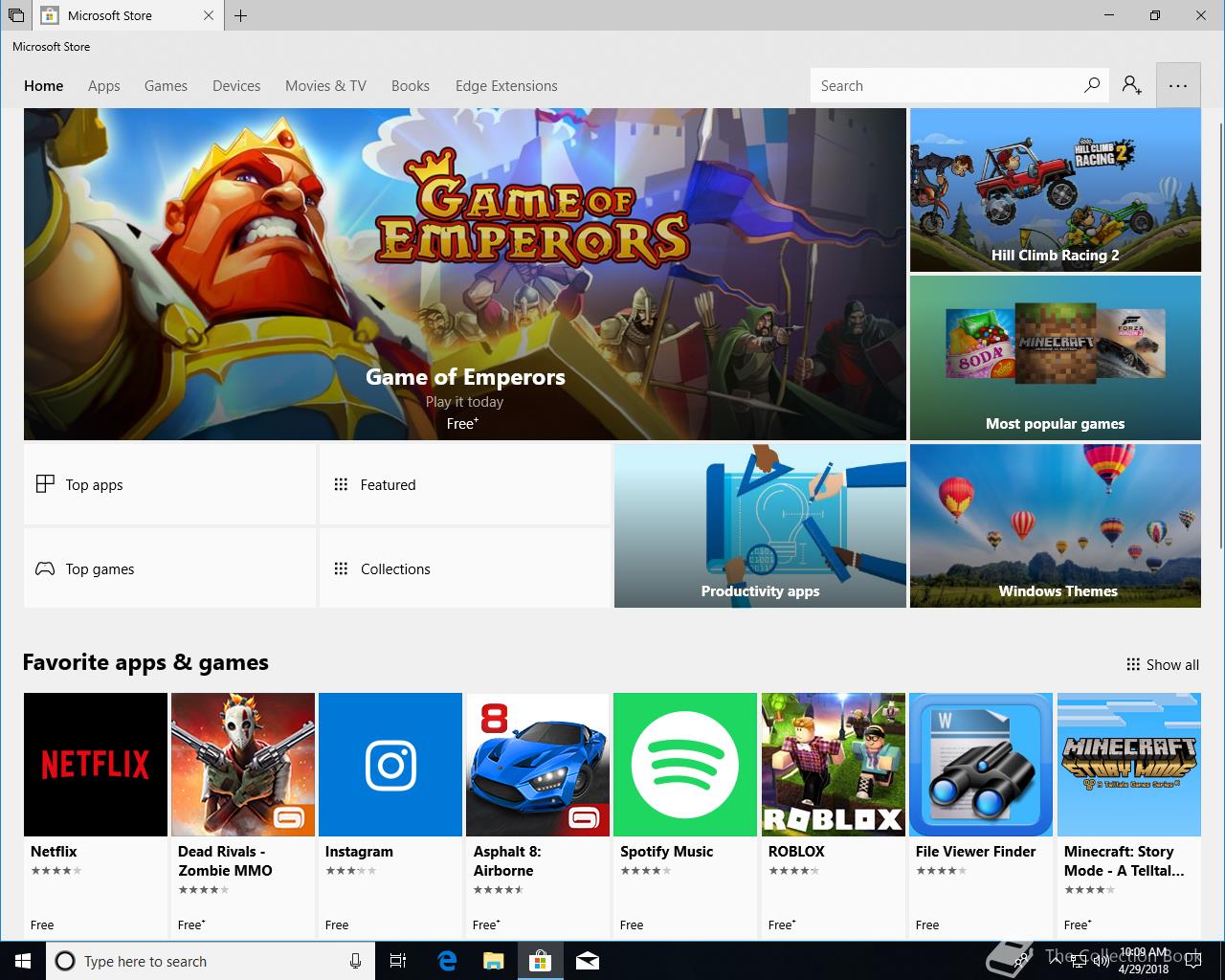
Task: Open the ROBLOX game tile
Action: point(834,813)
